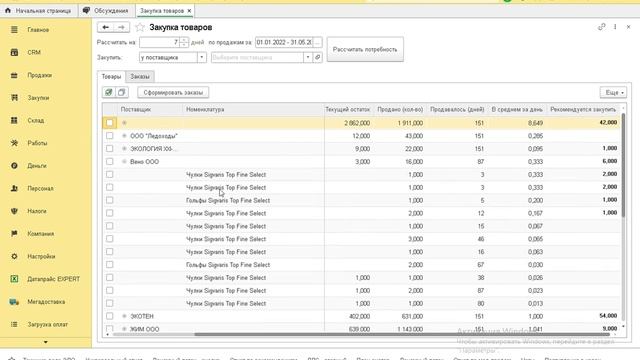This screenshot has width=640, height=360.
Task: Open the Закупить dropdown arrow
Action: point(202,58)
